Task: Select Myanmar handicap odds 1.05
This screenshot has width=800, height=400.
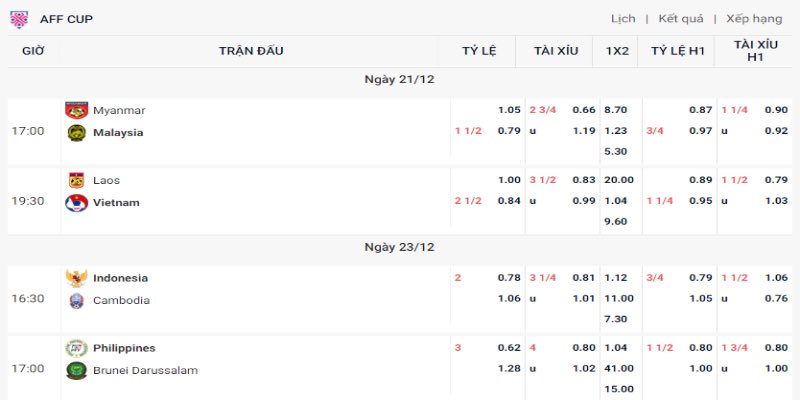Action: click(509, 110)
